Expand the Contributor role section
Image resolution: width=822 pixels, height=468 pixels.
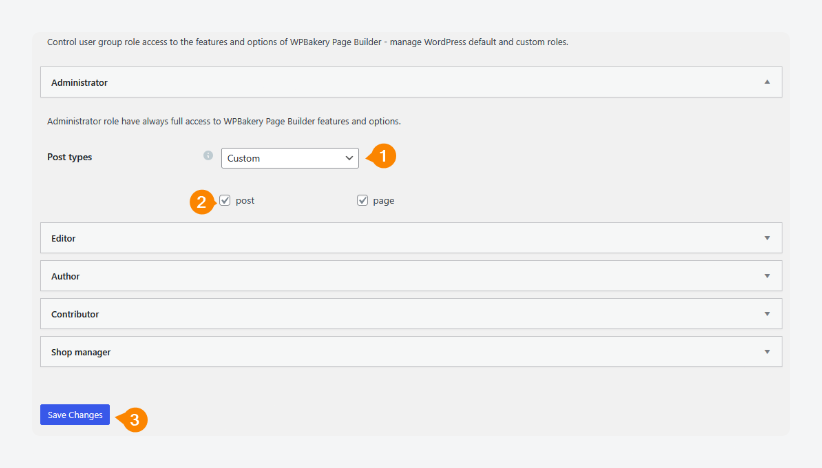click(x=412, y=314)
